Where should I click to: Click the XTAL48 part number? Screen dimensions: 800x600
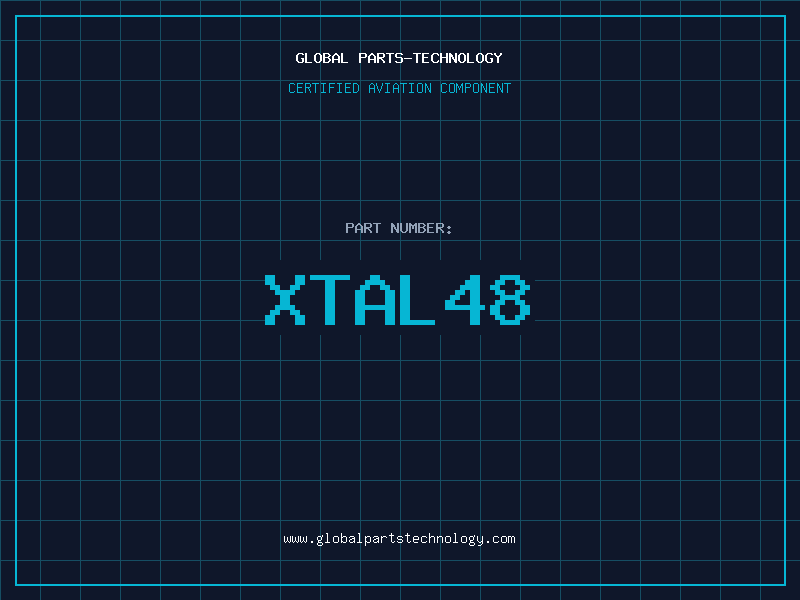398,300
